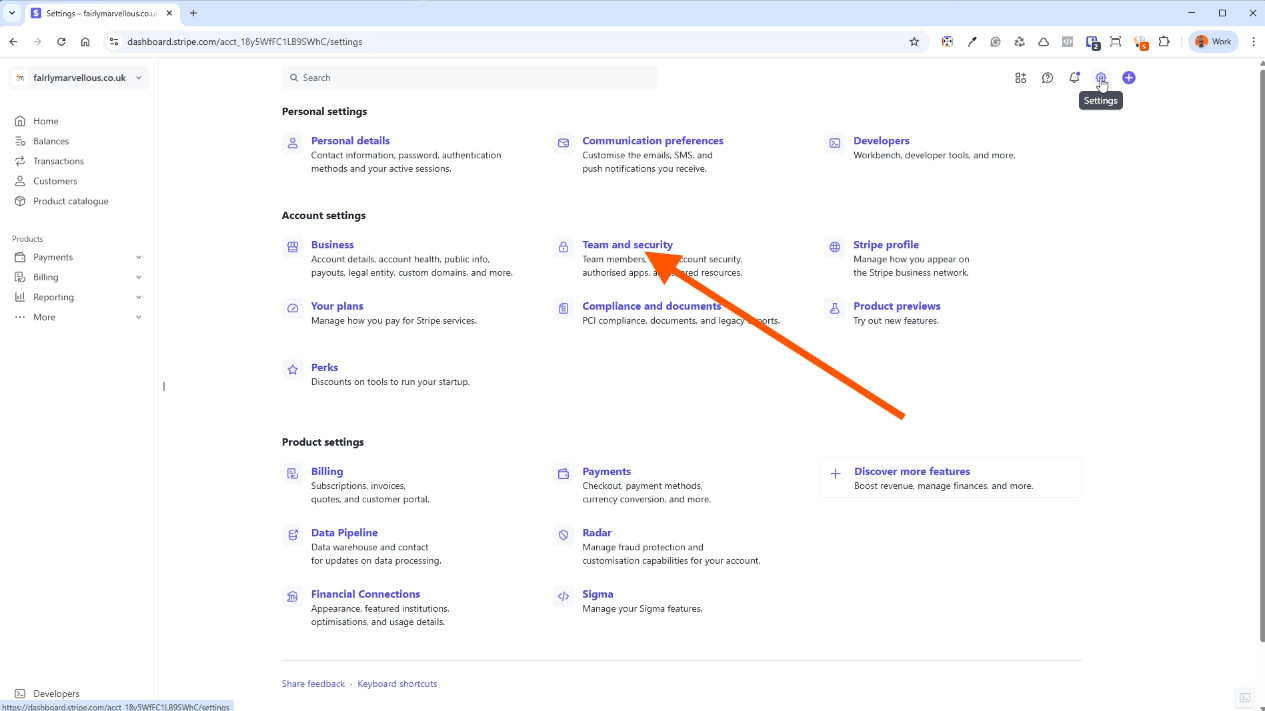Image resolution: width=1265 pixels, height=711 pixels.
Task: Click the Stripe profile globe icon
Action: [x=835, y=247]
